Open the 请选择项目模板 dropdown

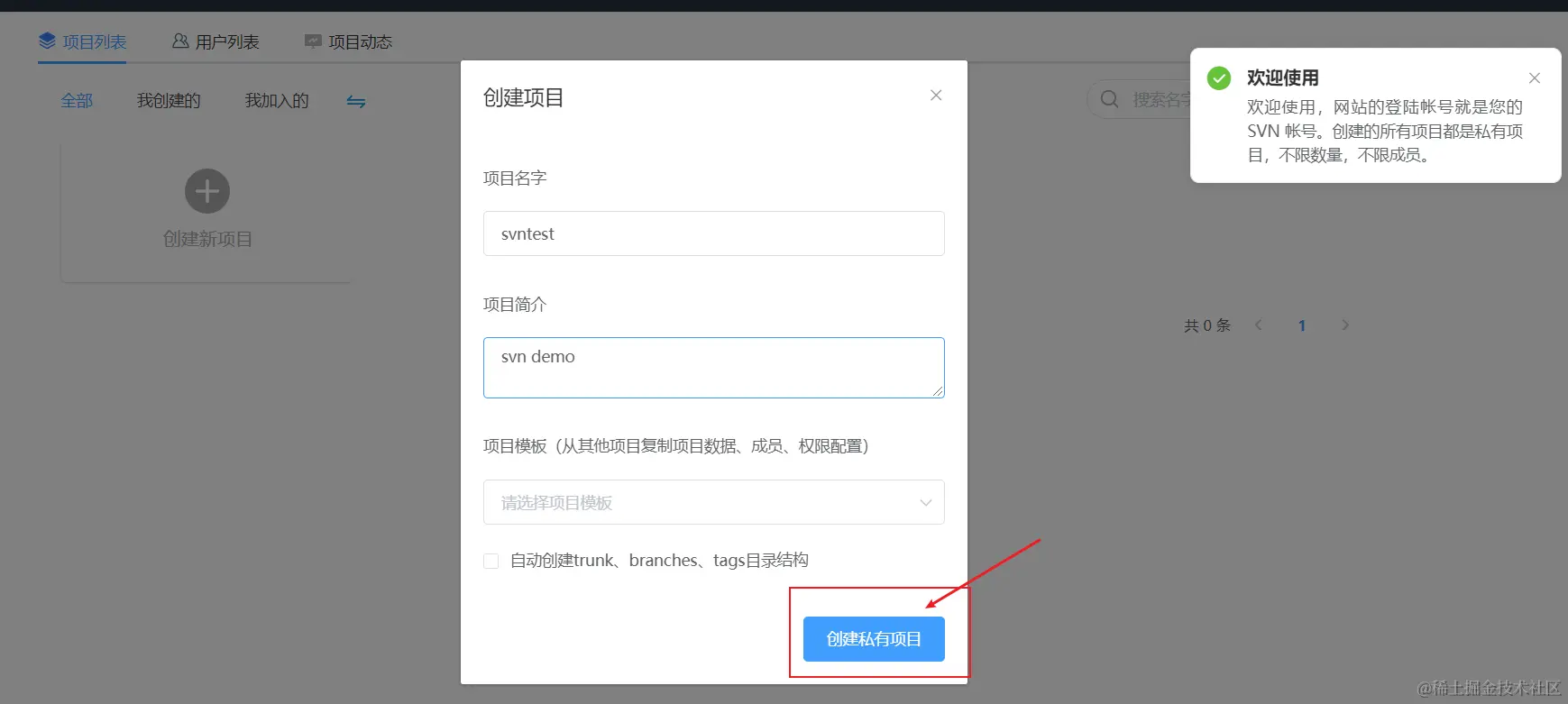pos(714,502)
